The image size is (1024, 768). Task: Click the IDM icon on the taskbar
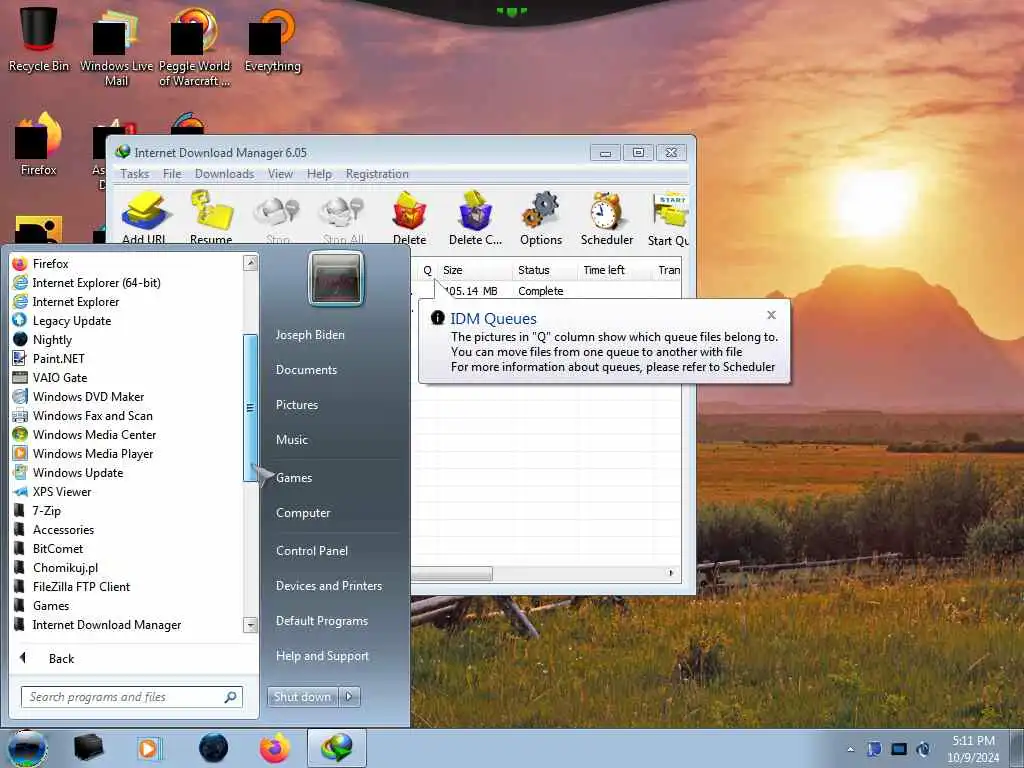[336, 748]
